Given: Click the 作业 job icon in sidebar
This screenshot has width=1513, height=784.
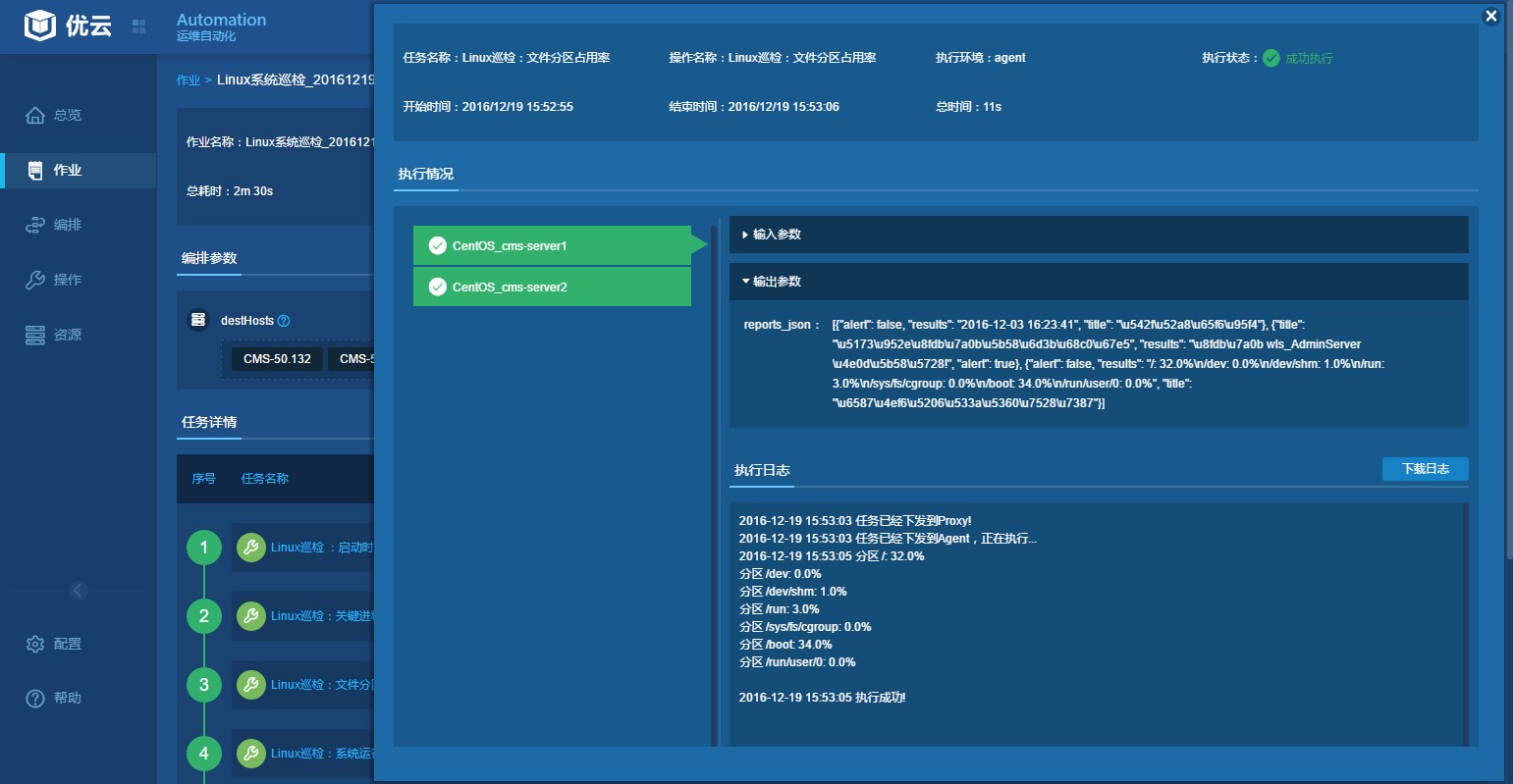Looking at the screenshot, I should [35, 170].
